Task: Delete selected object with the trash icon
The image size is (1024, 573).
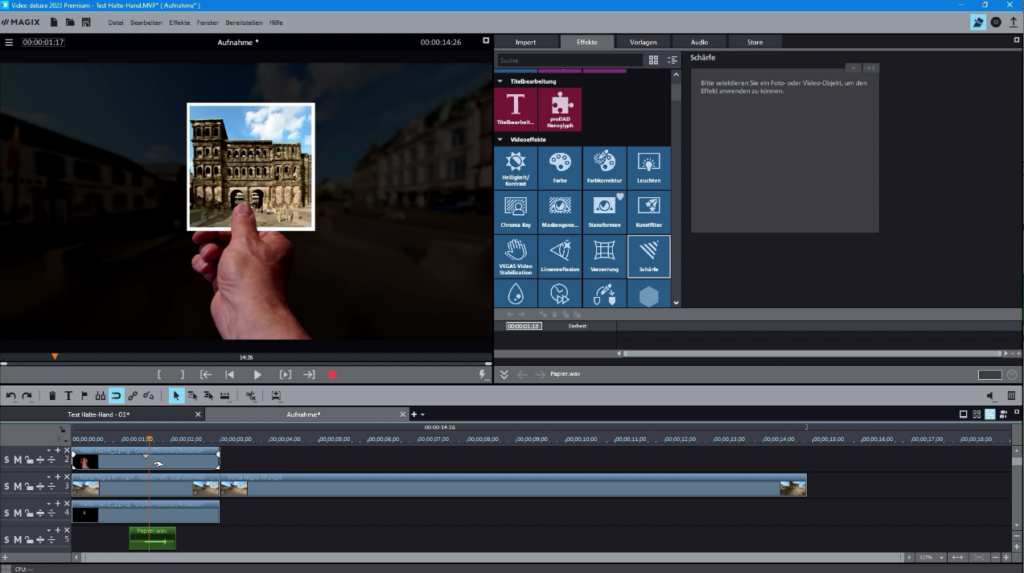Action: coord(52,395)
